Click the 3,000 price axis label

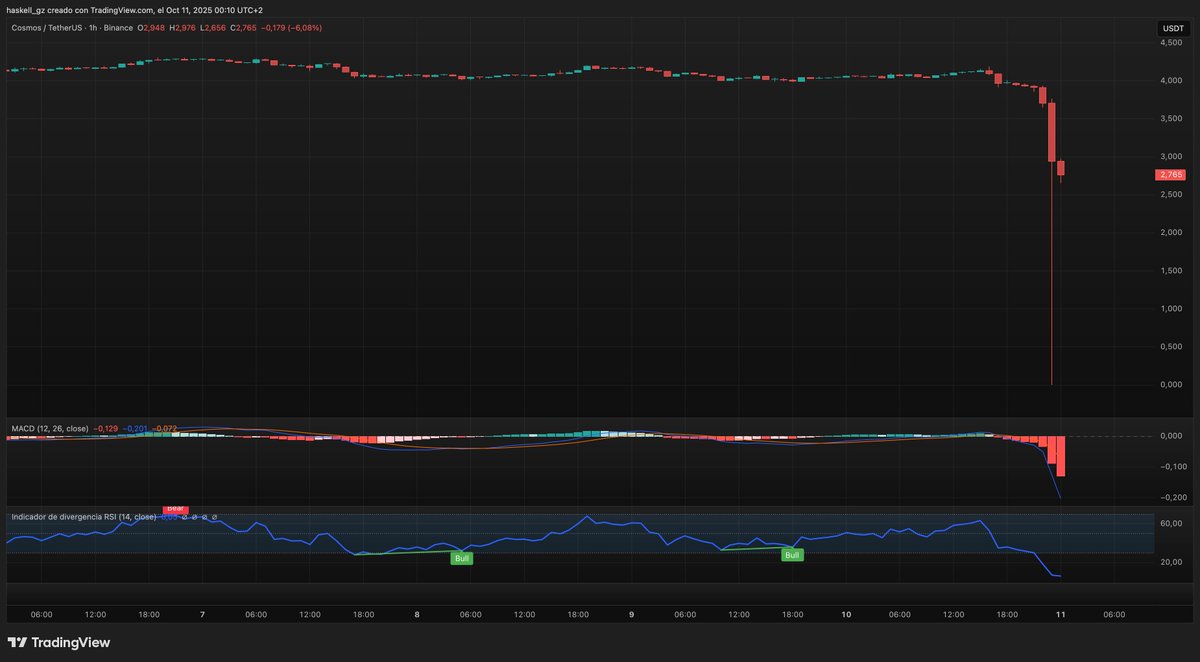click(x=1171, y=156)
